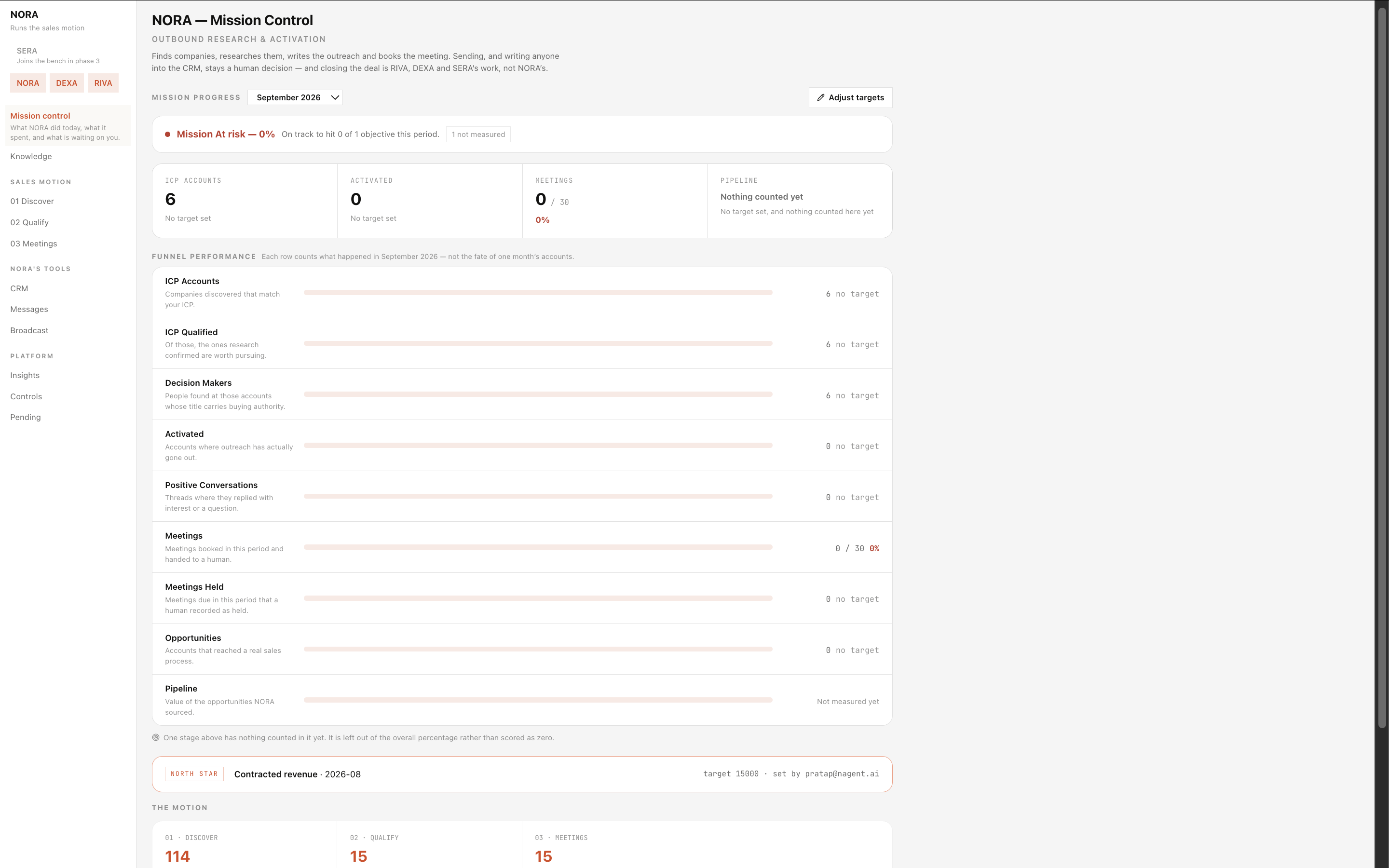The width and height of the screenshot is (1389, 868).
Task: Click the '1 not measured' badge
Action: pyautogui.click(x=478, y=135)
